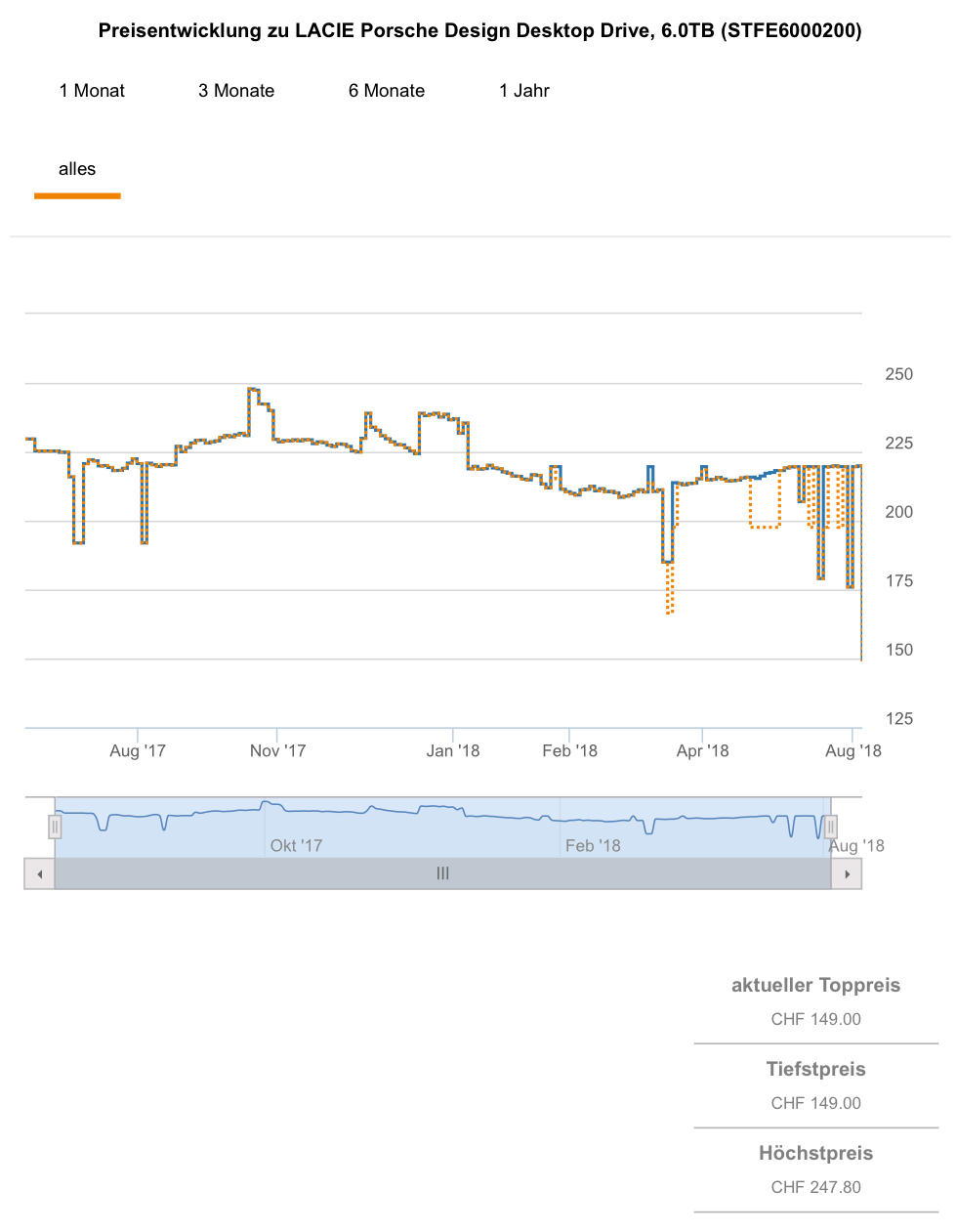Viewport: 956px width, 1232px height.
Task: Click the 250 price axis label
Action: pos(898,374)
